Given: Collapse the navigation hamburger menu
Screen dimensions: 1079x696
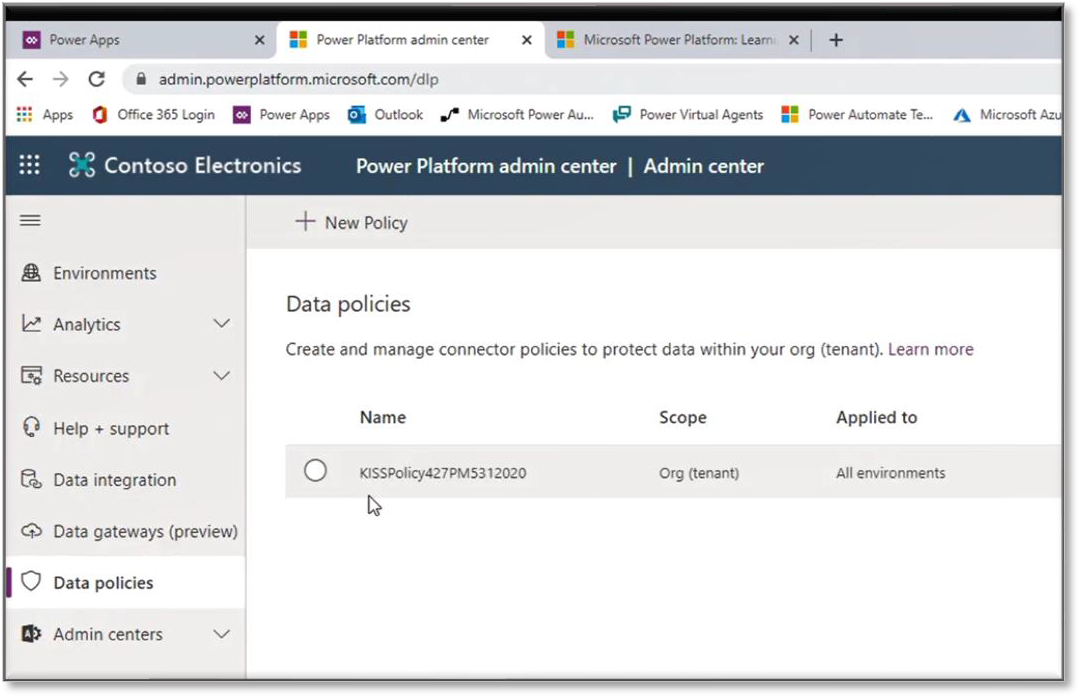Looking at the screenshot, I should 30,221.
